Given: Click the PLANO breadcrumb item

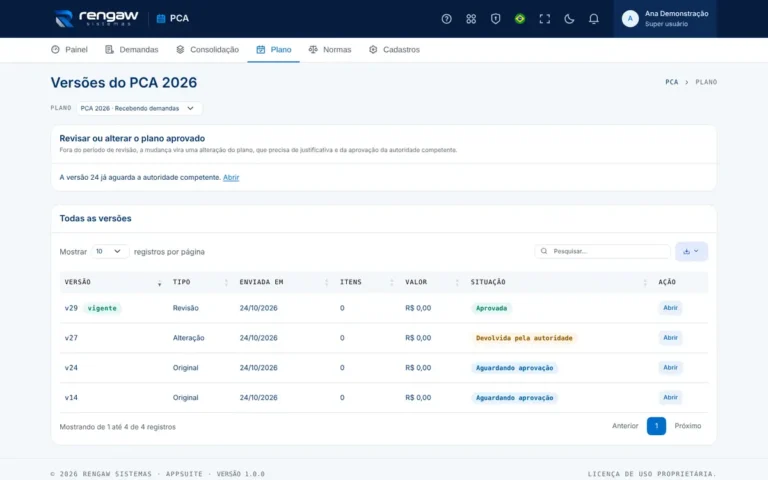Looking at the screenshot, I should tap(706, 82).
